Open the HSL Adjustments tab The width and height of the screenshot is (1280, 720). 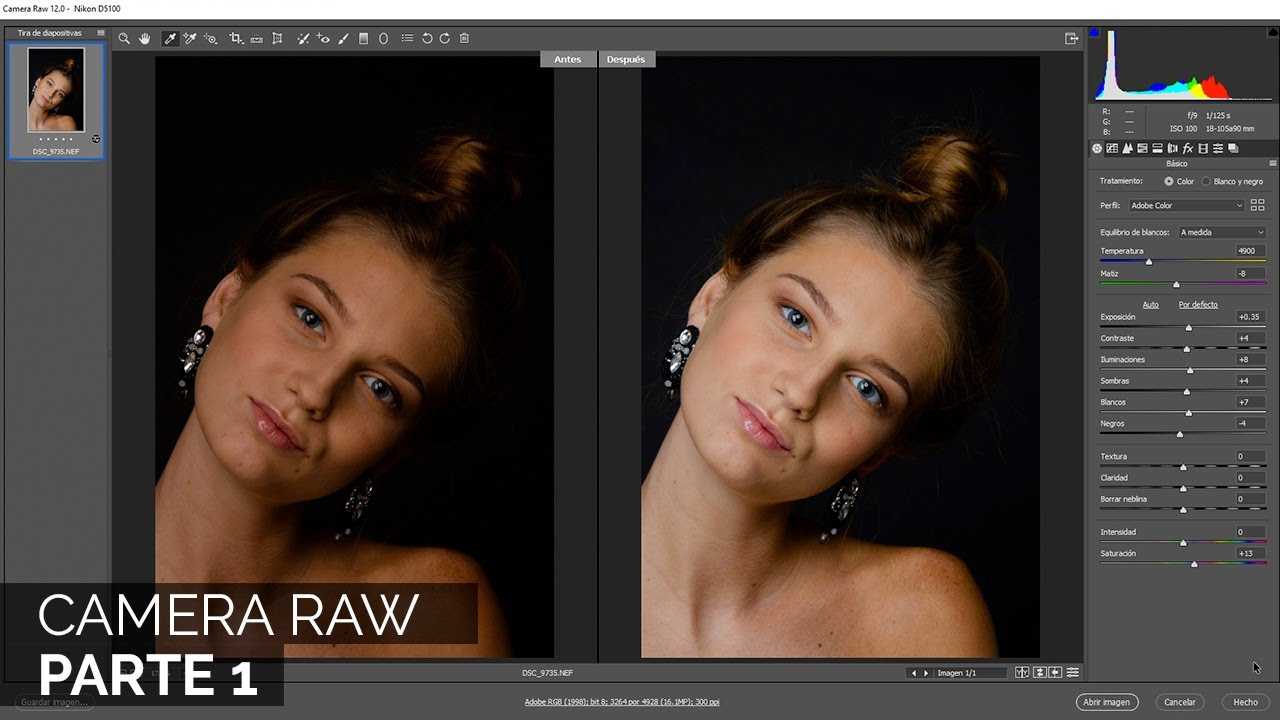coord(1142,148)
